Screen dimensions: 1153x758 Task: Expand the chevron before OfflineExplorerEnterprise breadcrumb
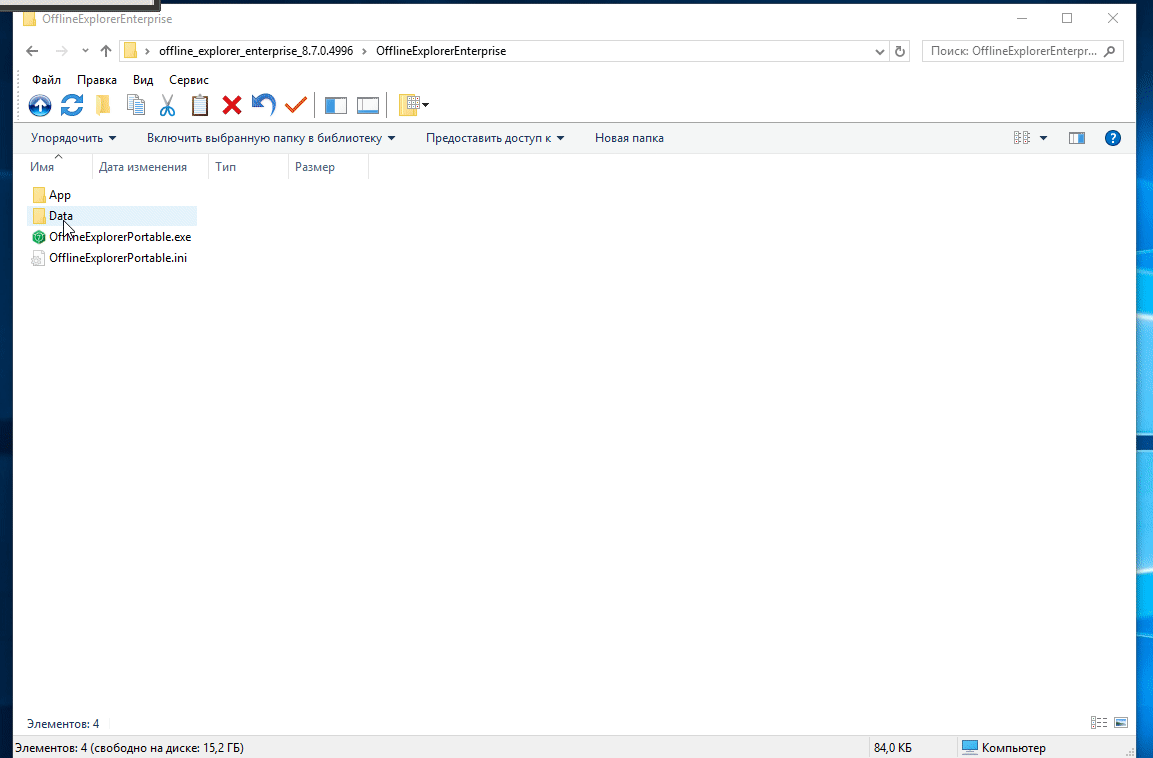[364, 51]
